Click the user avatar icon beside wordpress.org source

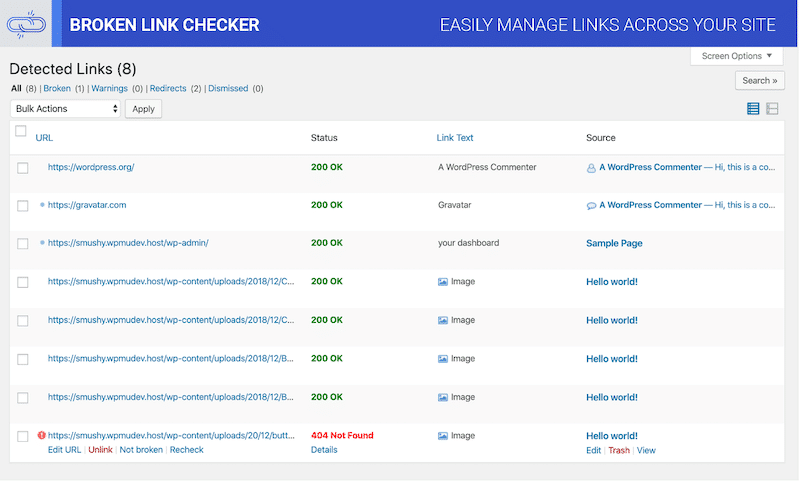coord(591,168)
